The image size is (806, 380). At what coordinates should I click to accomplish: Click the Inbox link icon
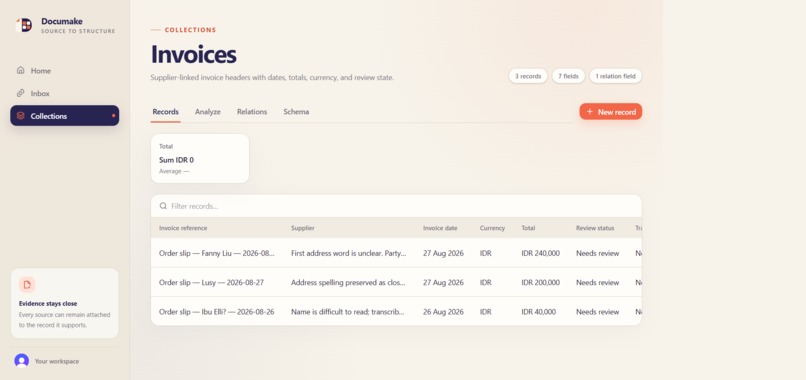click(x=21, y=93)
